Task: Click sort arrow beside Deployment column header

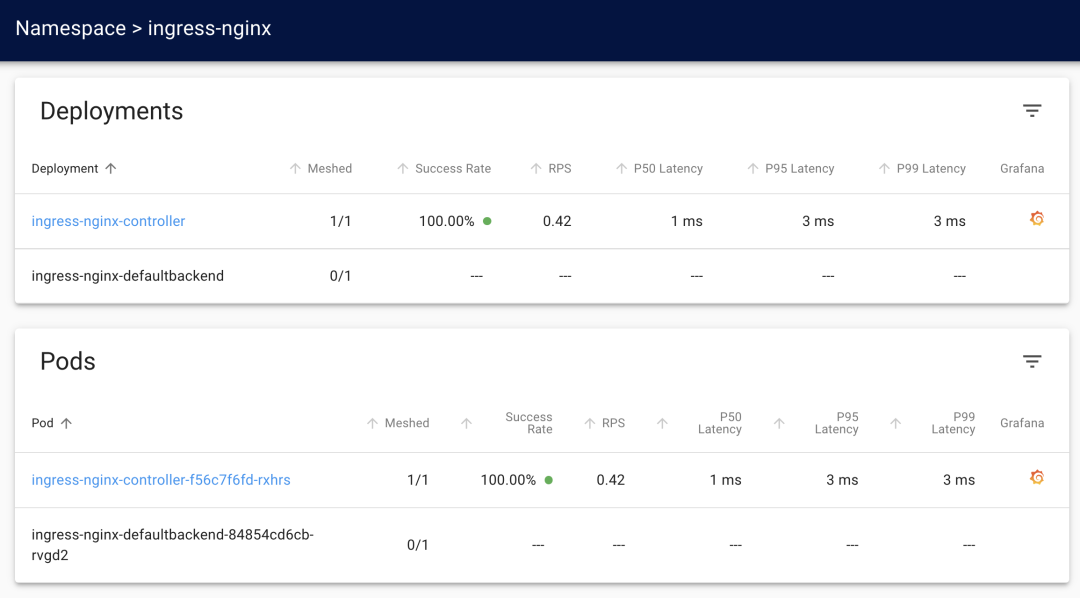Action: 111,169
